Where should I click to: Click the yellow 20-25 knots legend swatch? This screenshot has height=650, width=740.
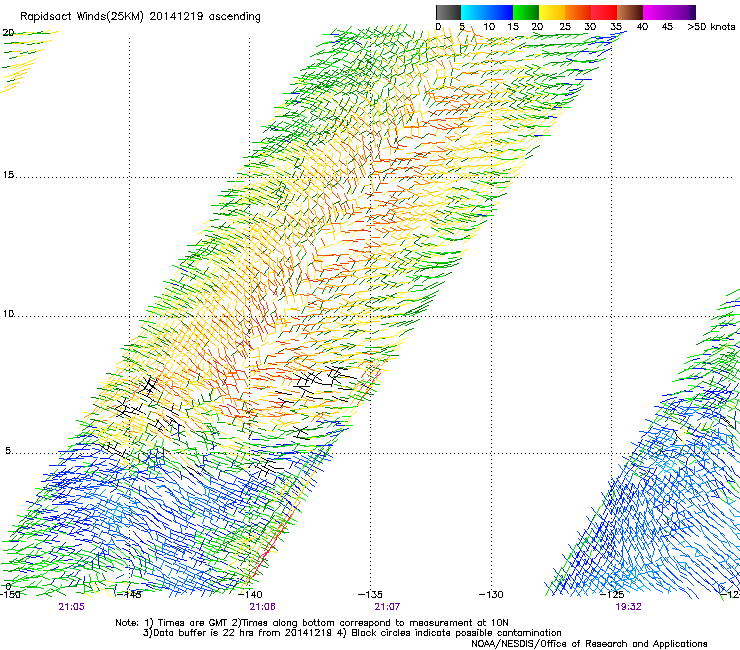point(552,12)
